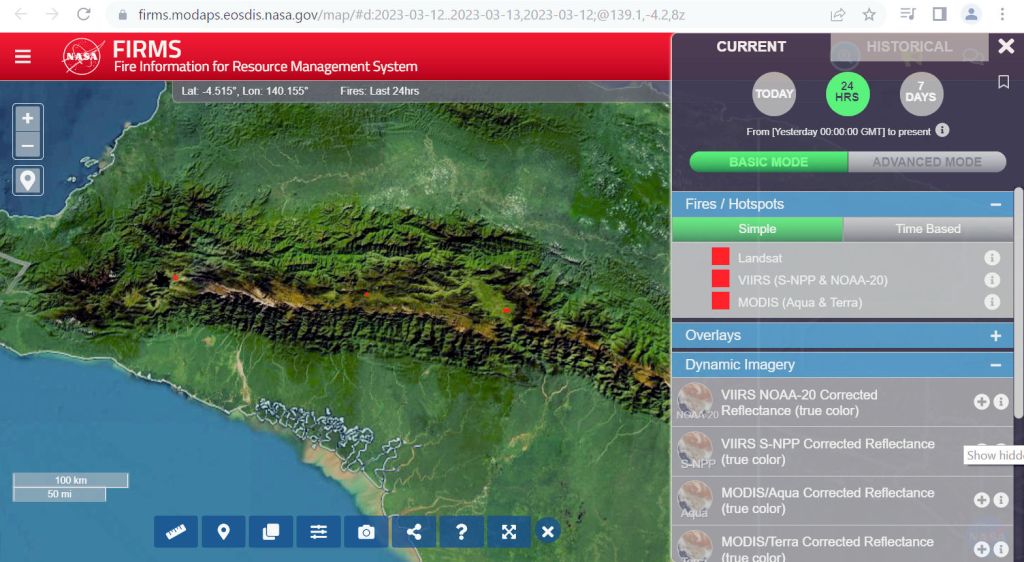The height and width of the screenshot is (562, 1024).
Task: Expand the Overlays section
Action: point(995,336)
